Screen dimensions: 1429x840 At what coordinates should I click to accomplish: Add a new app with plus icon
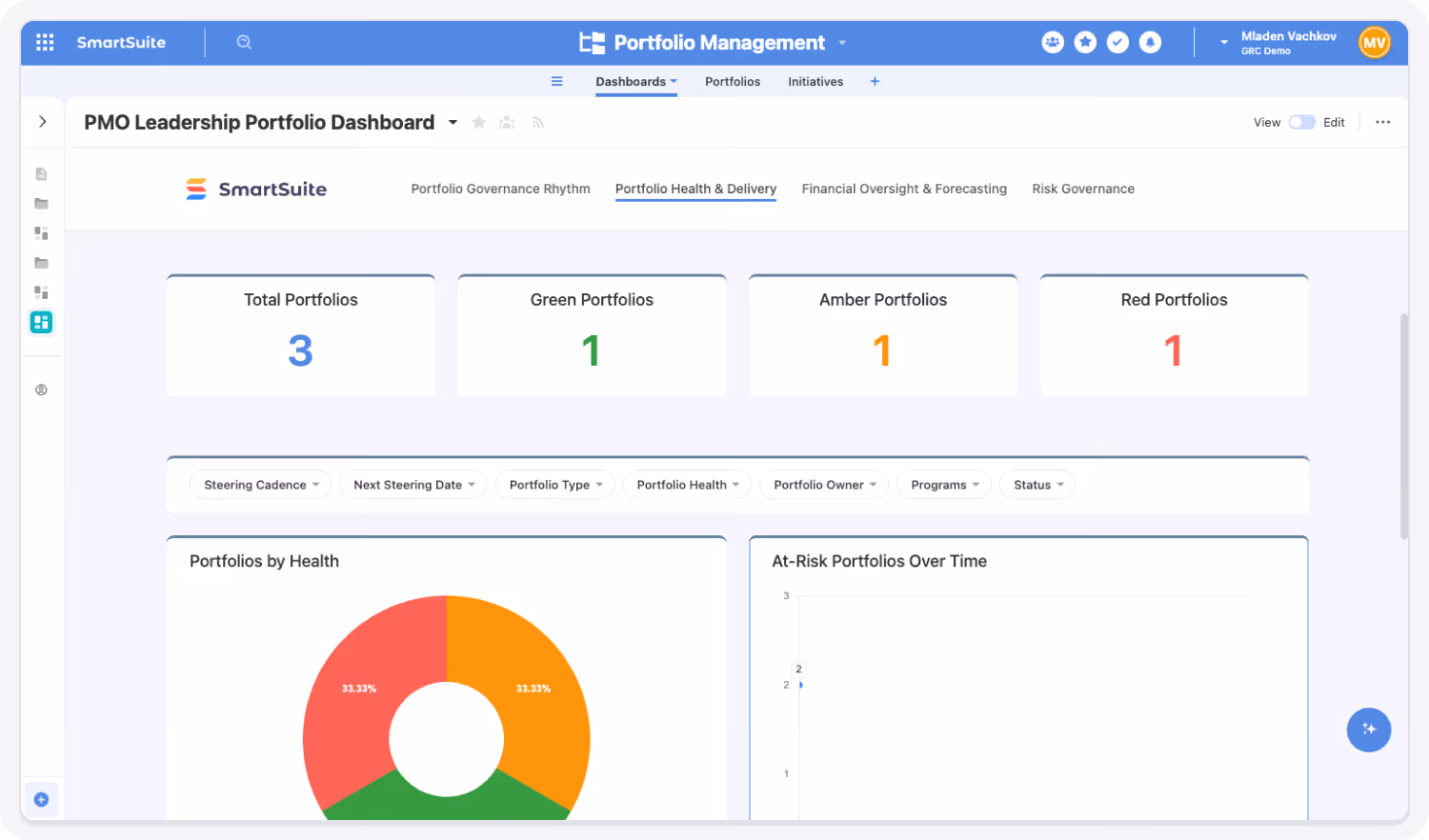click(875, 81)
